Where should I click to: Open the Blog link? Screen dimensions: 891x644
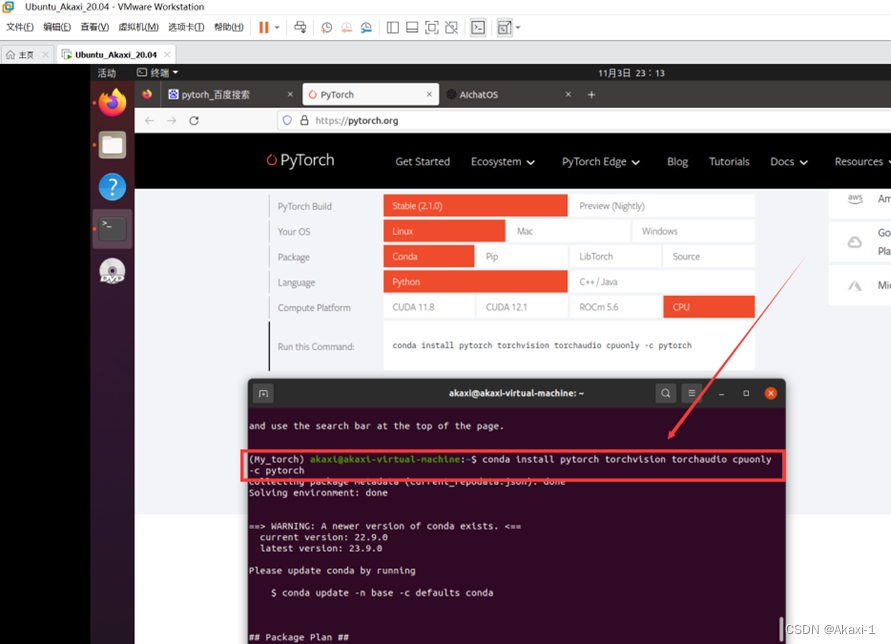(x=677, y=161)
